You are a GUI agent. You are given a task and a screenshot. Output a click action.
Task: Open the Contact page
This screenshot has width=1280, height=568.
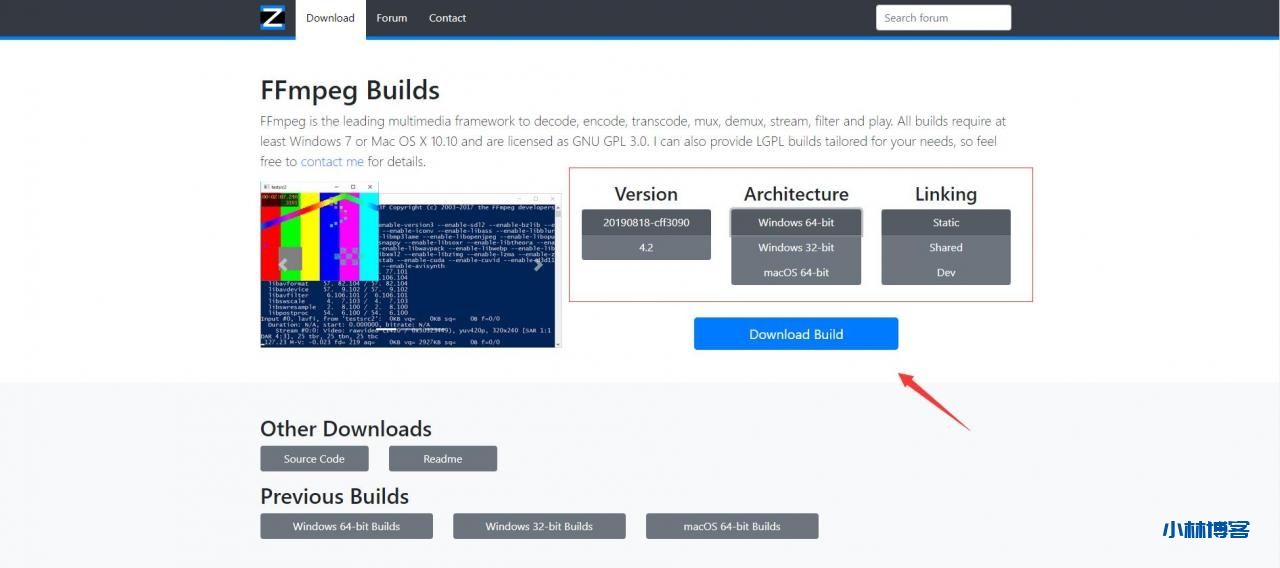pos(447,18)
